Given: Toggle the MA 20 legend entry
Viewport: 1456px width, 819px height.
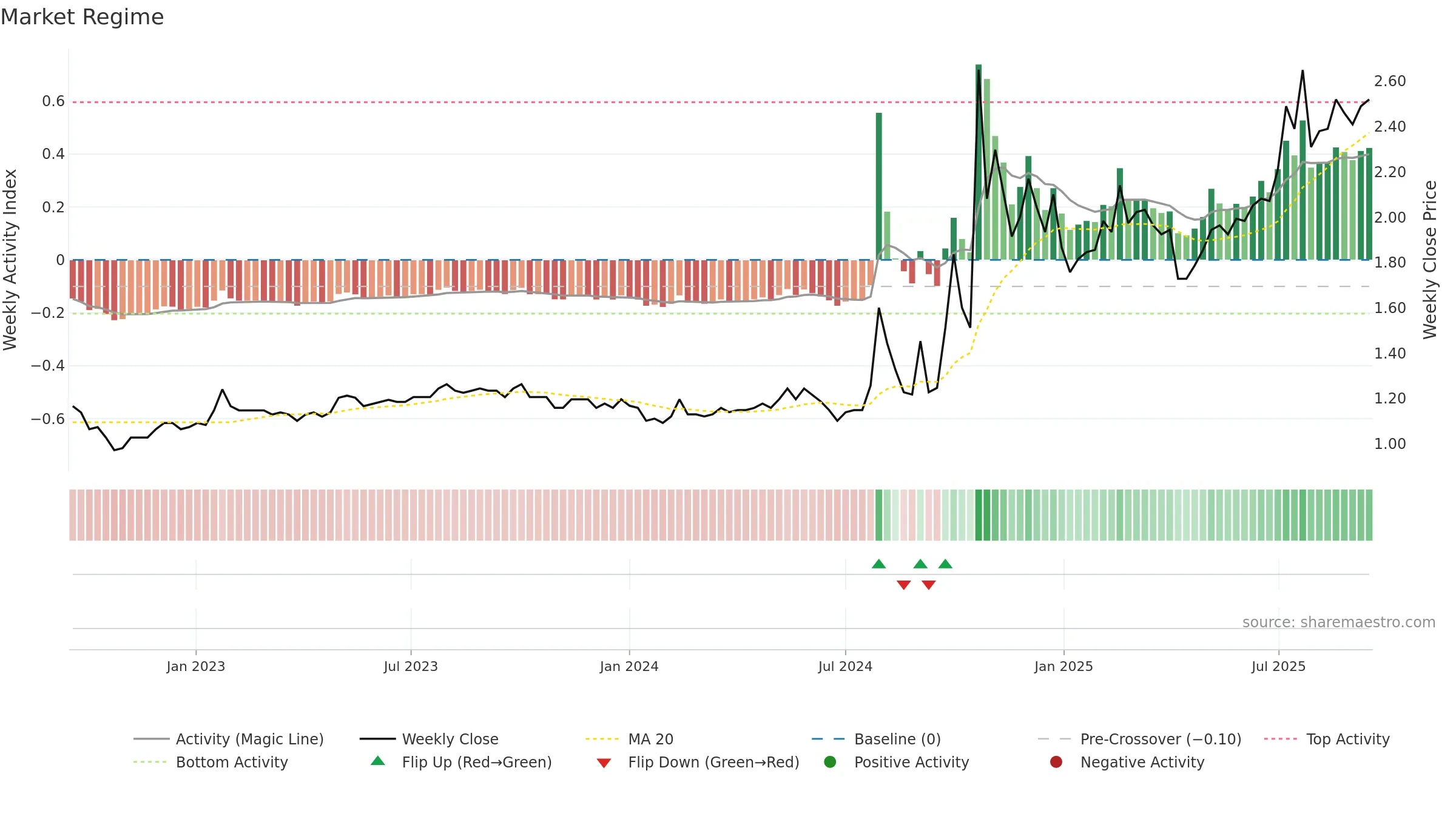Looking at the screenshot, I should pyautogui.click(x=629, y=739).
